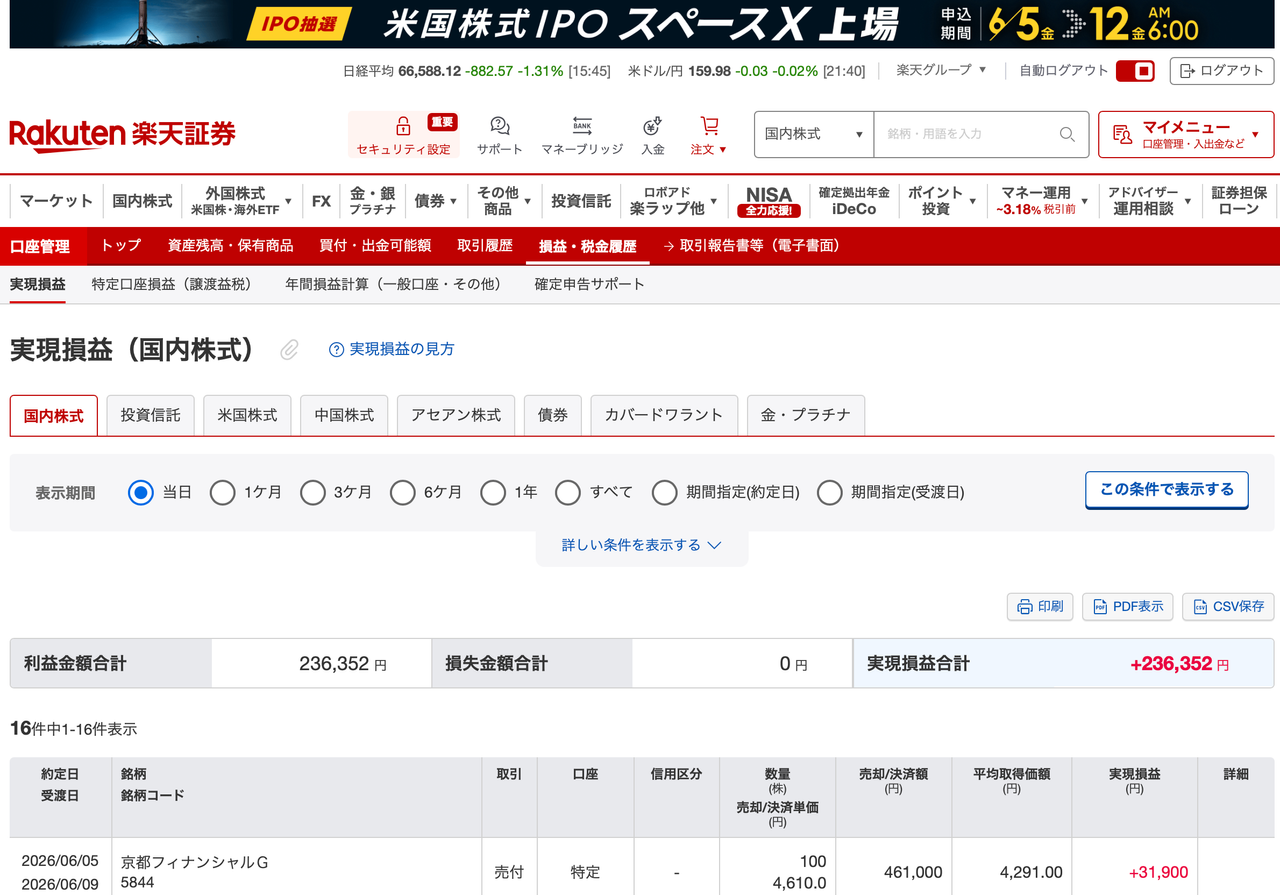Viewport: 1280px width, 895px height.
Task: Select the 当日 display period
Action: [x=141, y=492]
